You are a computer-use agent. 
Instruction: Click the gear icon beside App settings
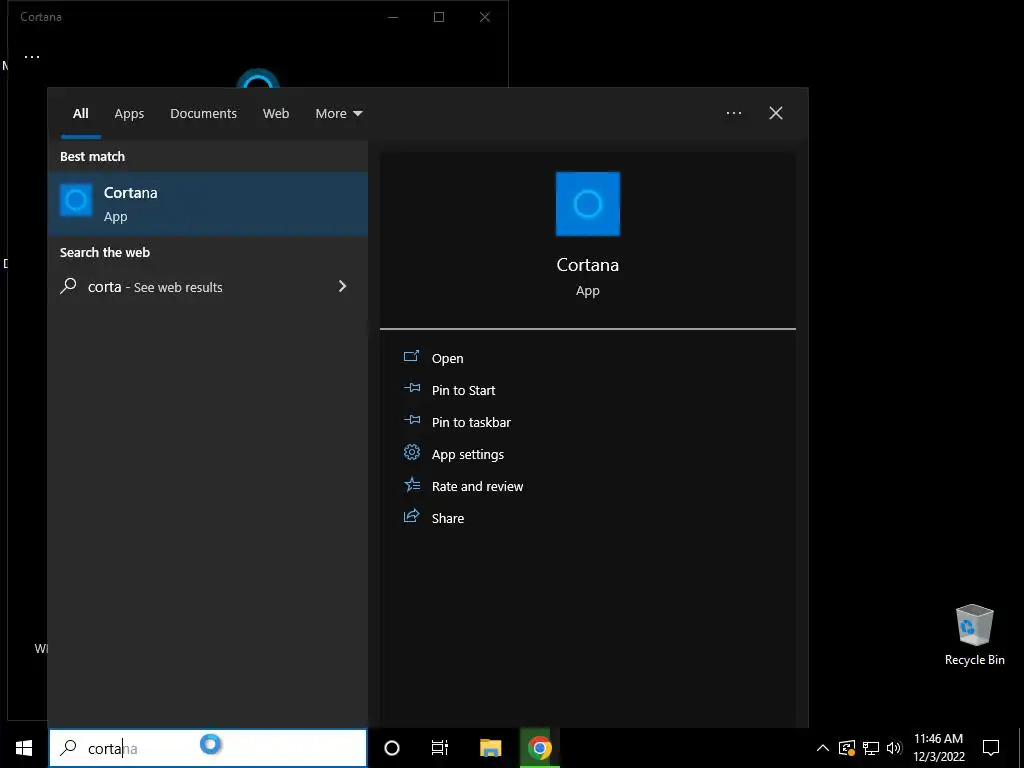point(411,452)
